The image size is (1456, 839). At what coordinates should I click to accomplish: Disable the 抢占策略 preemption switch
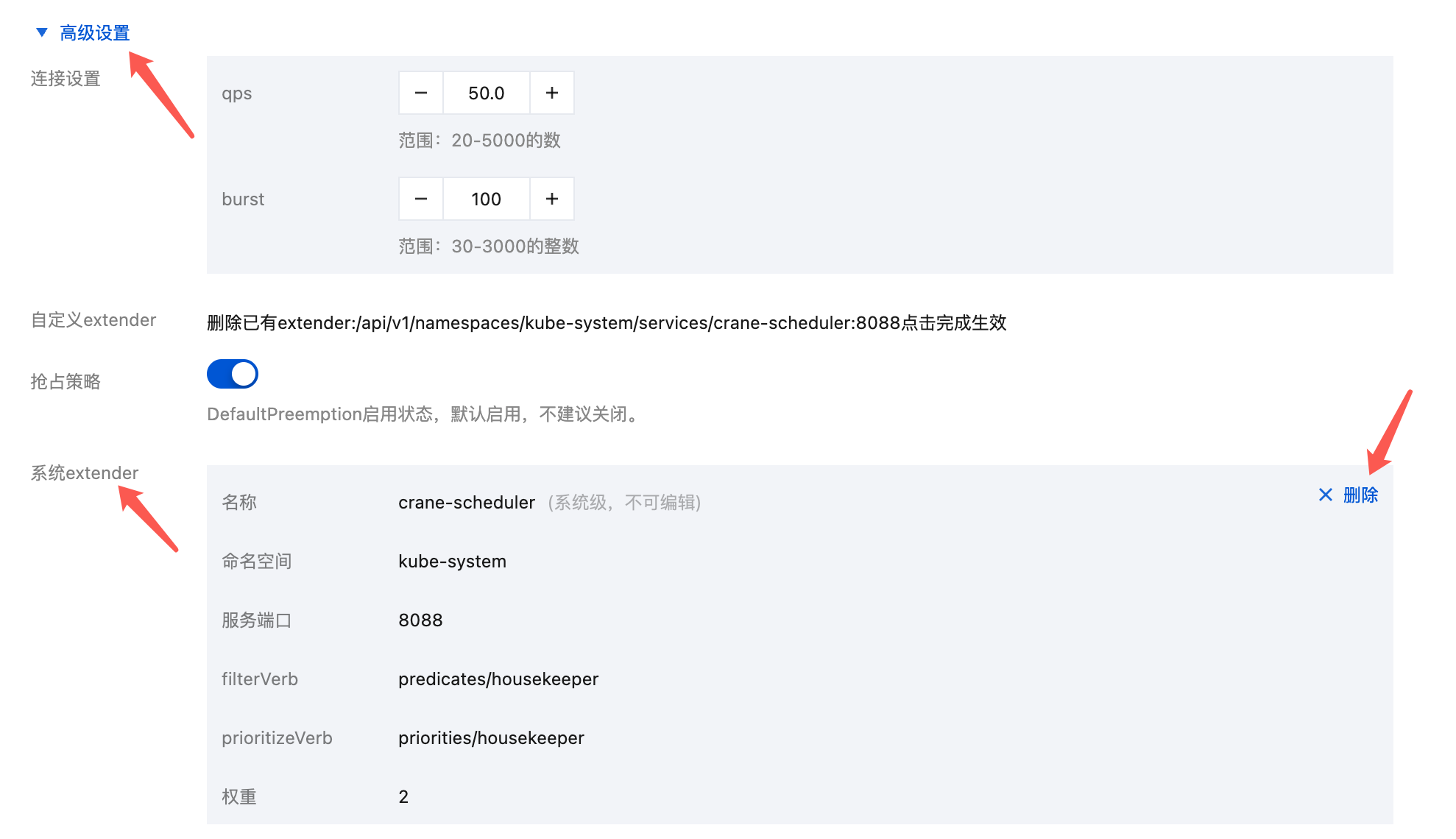tap(233, 375)
